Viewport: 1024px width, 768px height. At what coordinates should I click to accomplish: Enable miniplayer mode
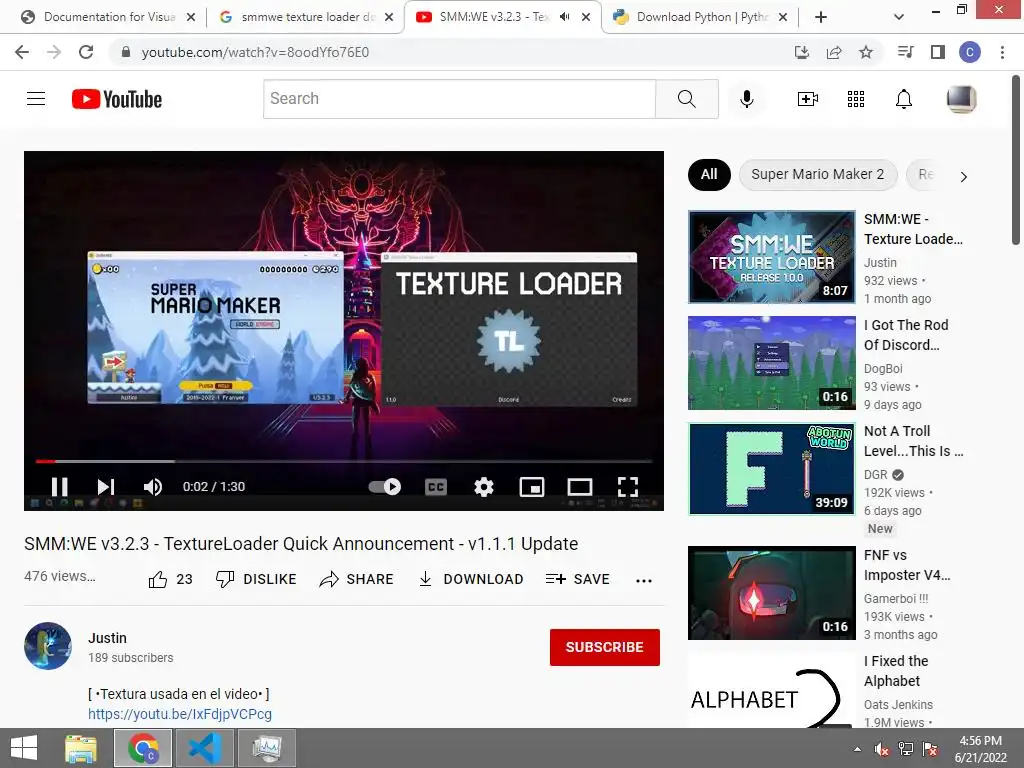[532, 487]
